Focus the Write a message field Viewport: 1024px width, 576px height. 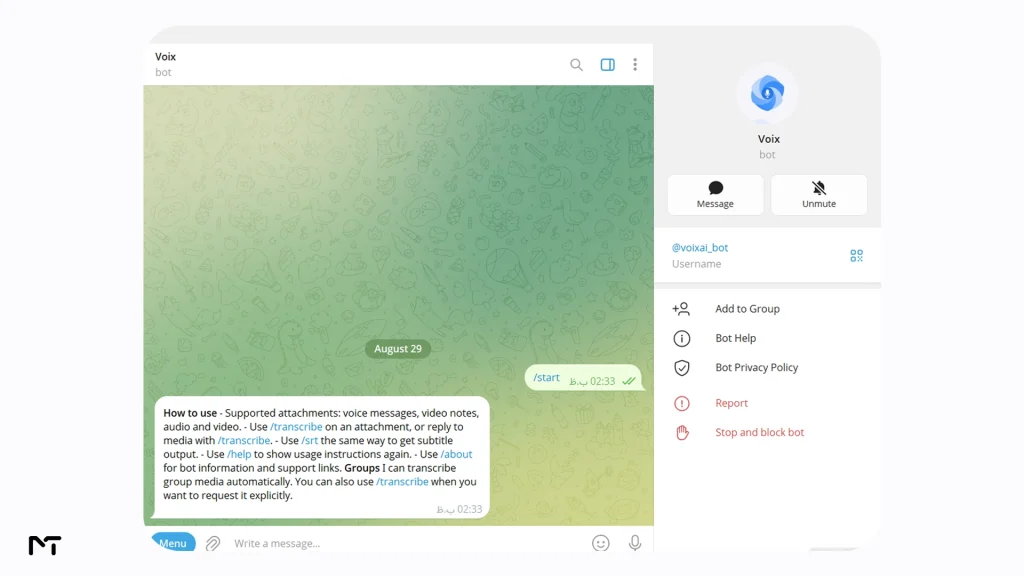(408, 543)
